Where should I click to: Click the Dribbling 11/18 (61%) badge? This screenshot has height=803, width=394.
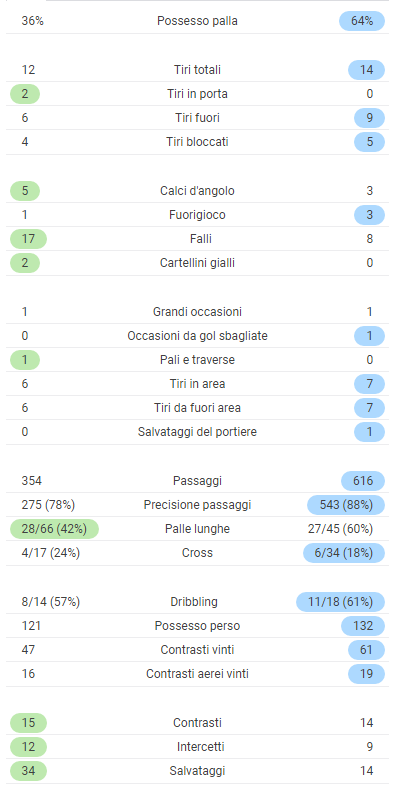340,602
